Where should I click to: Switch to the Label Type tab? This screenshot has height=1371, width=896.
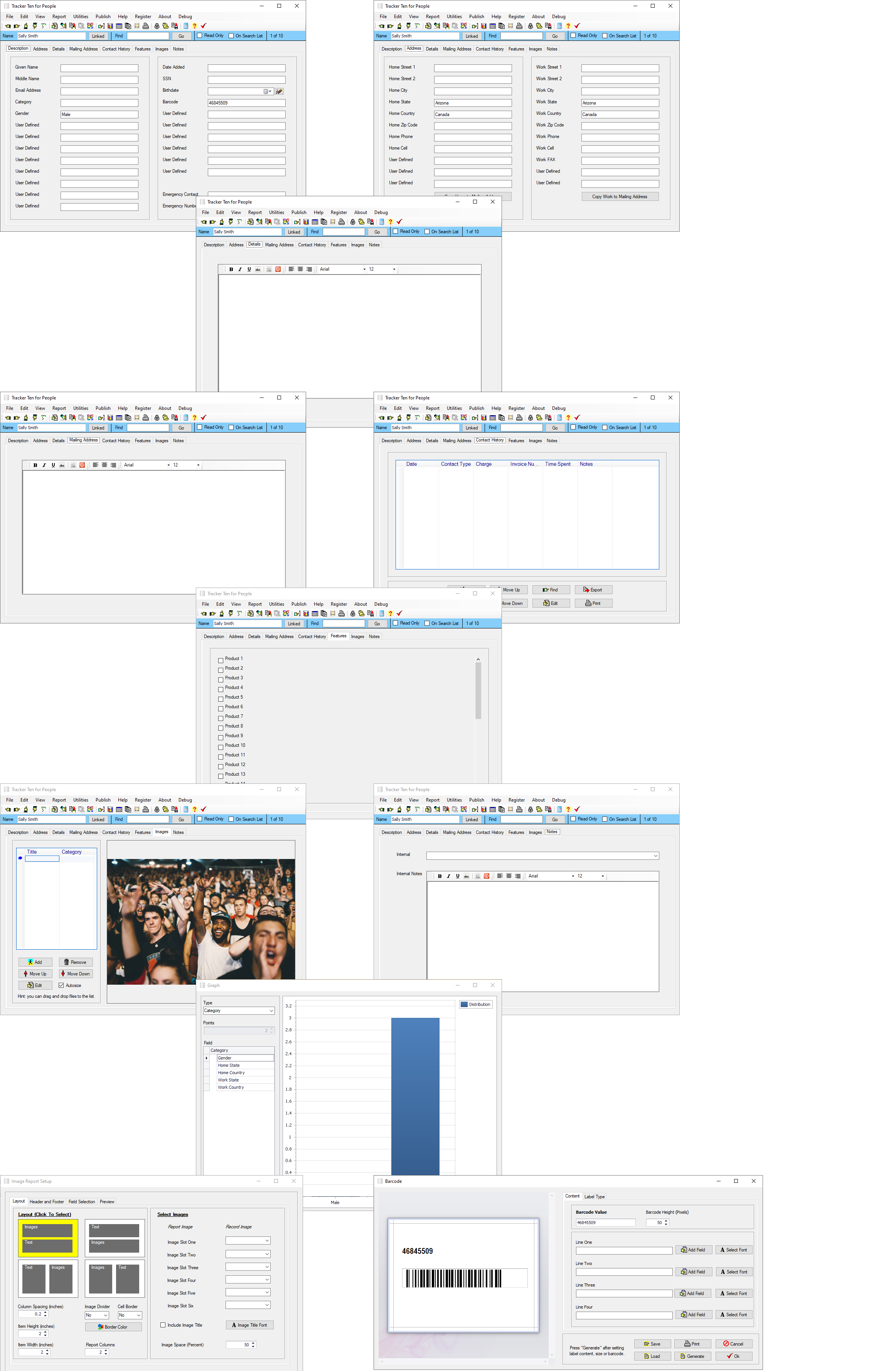[594, 1196]
